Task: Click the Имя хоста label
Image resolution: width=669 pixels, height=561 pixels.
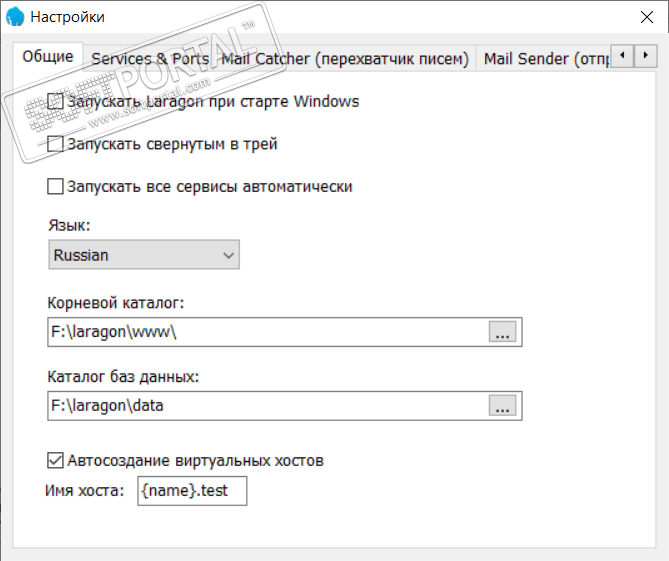Action: click(84, 491)
